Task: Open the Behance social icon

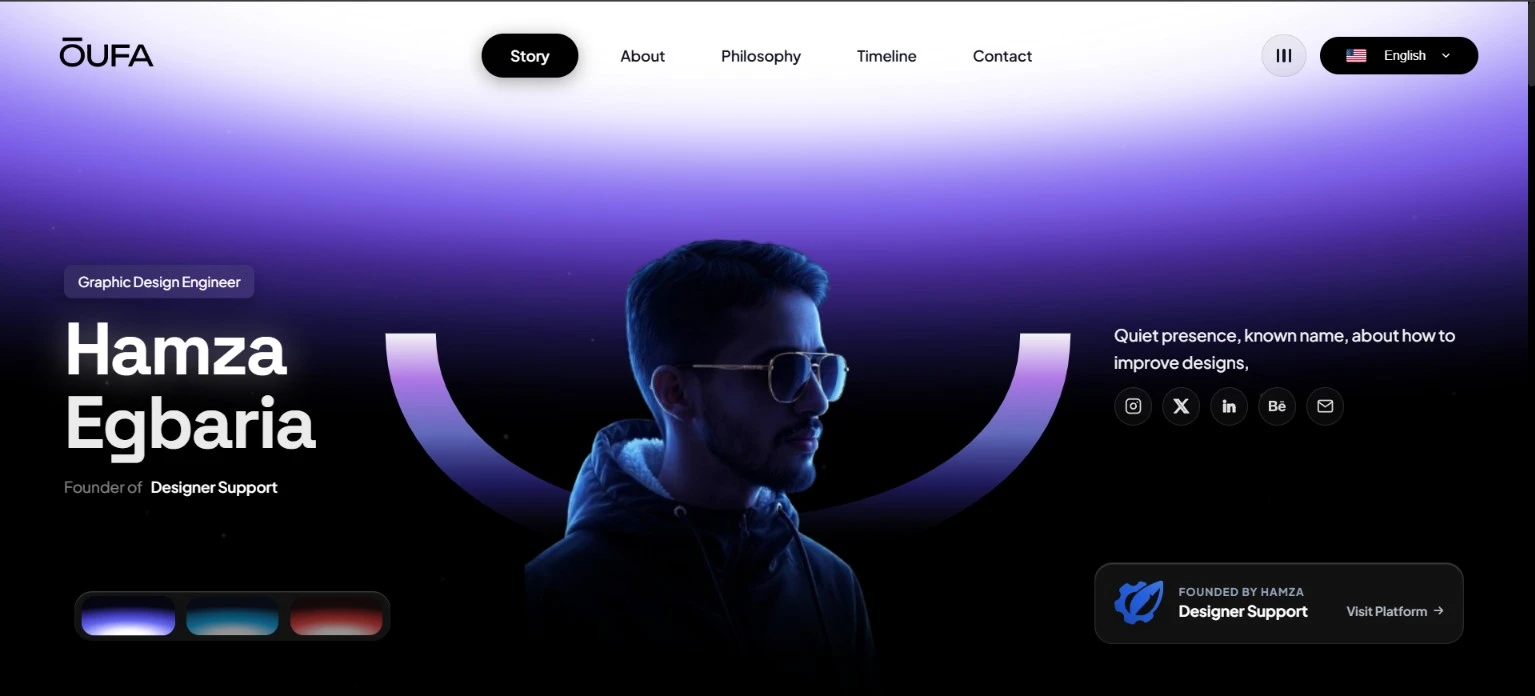Action: tap(1277, 406)
